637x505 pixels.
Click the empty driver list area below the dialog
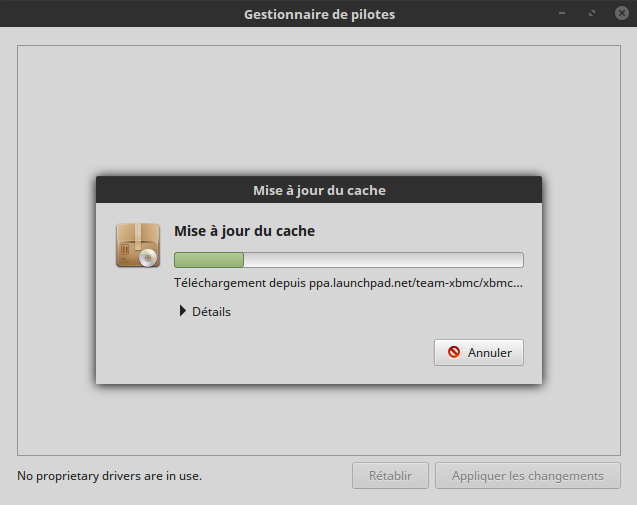(x=318, y=420)
